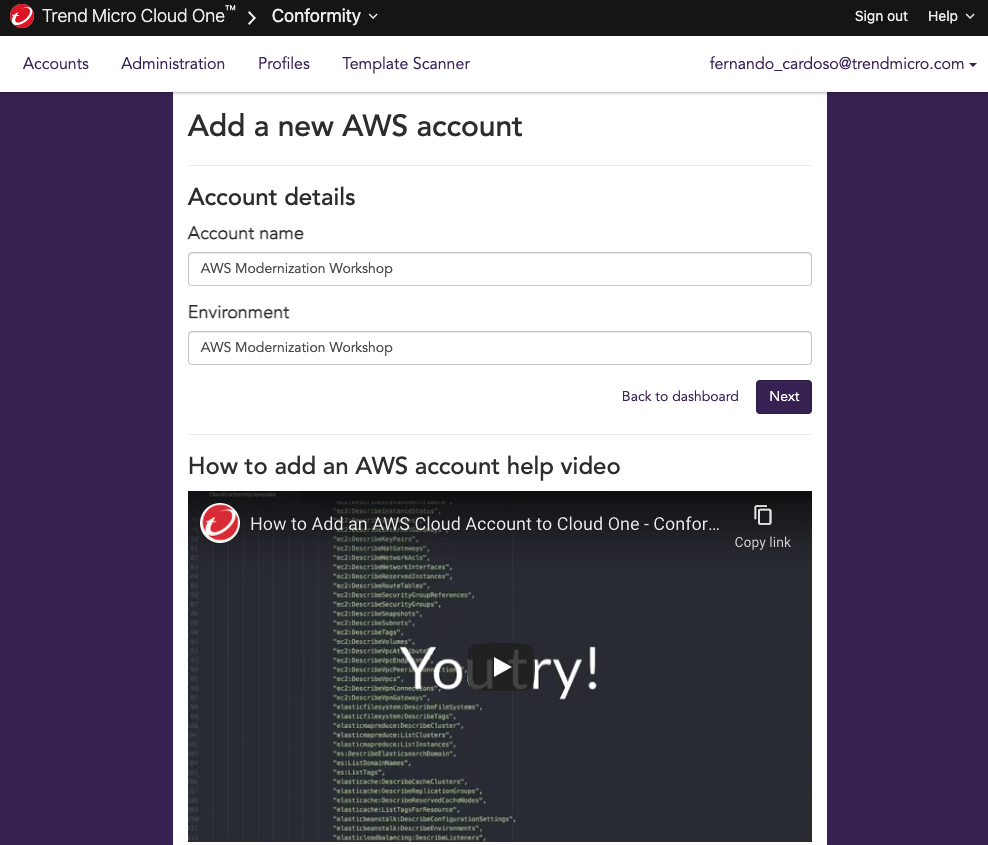Click into the Environment text field
Screen dimensions: 988x845
tap(500, 348)
